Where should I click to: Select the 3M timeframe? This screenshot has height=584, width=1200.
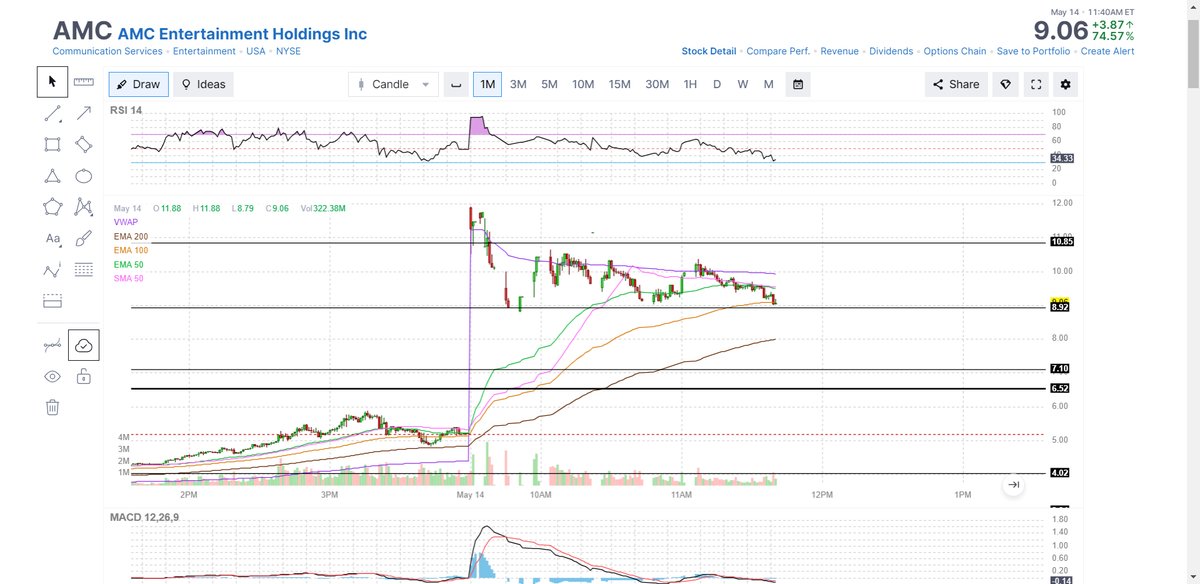pos(518,84)
